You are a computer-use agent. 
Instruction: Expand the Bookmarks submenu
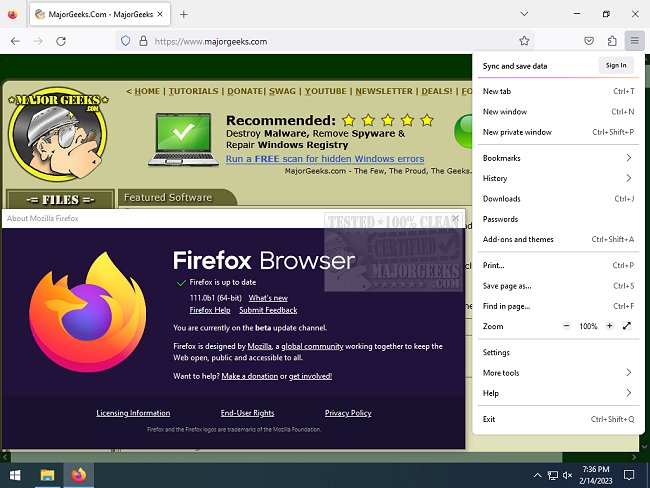point(558,158)
